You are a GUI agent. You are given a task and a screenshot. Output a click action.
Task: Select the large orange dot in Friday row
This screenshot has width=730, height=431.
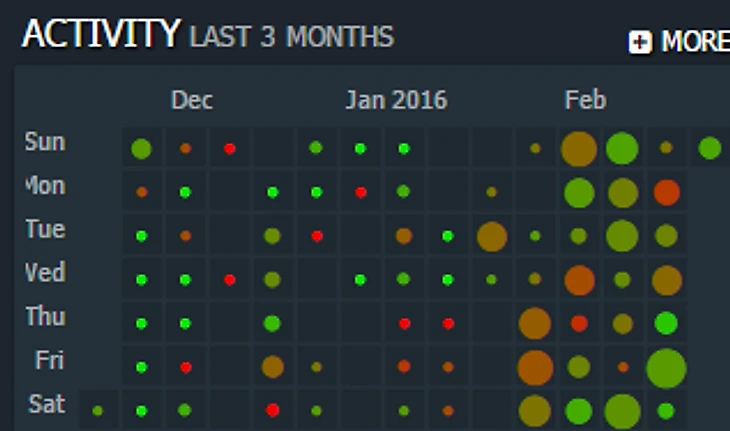[535, 368]
